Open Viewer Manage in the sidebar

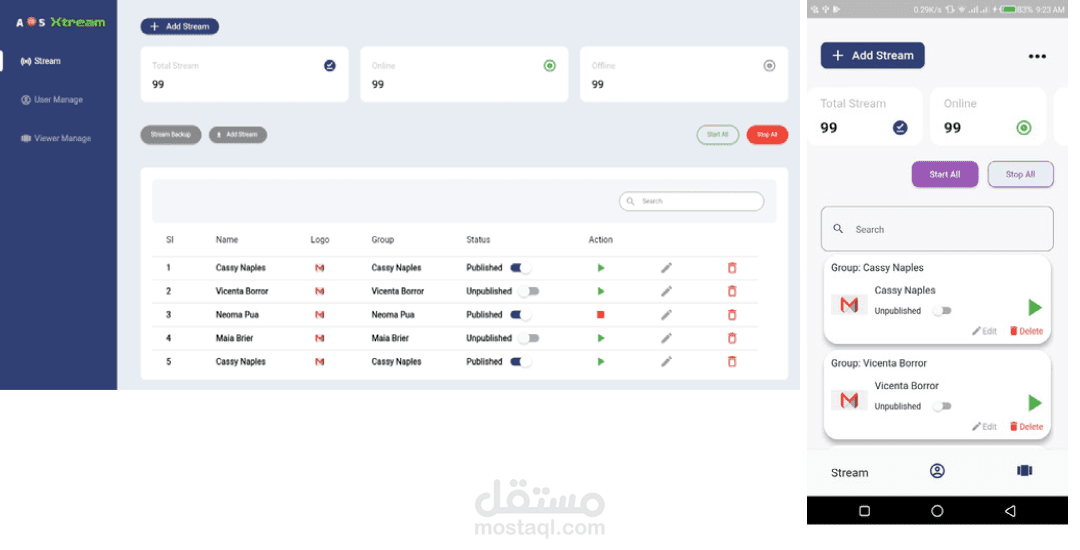[56, 138]
